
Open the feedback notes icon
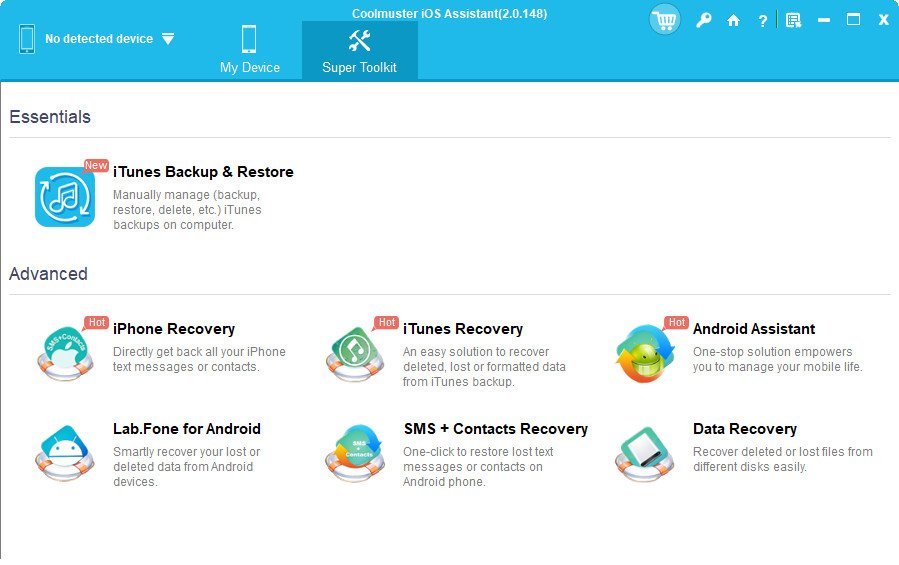click(x=794, y=21)
